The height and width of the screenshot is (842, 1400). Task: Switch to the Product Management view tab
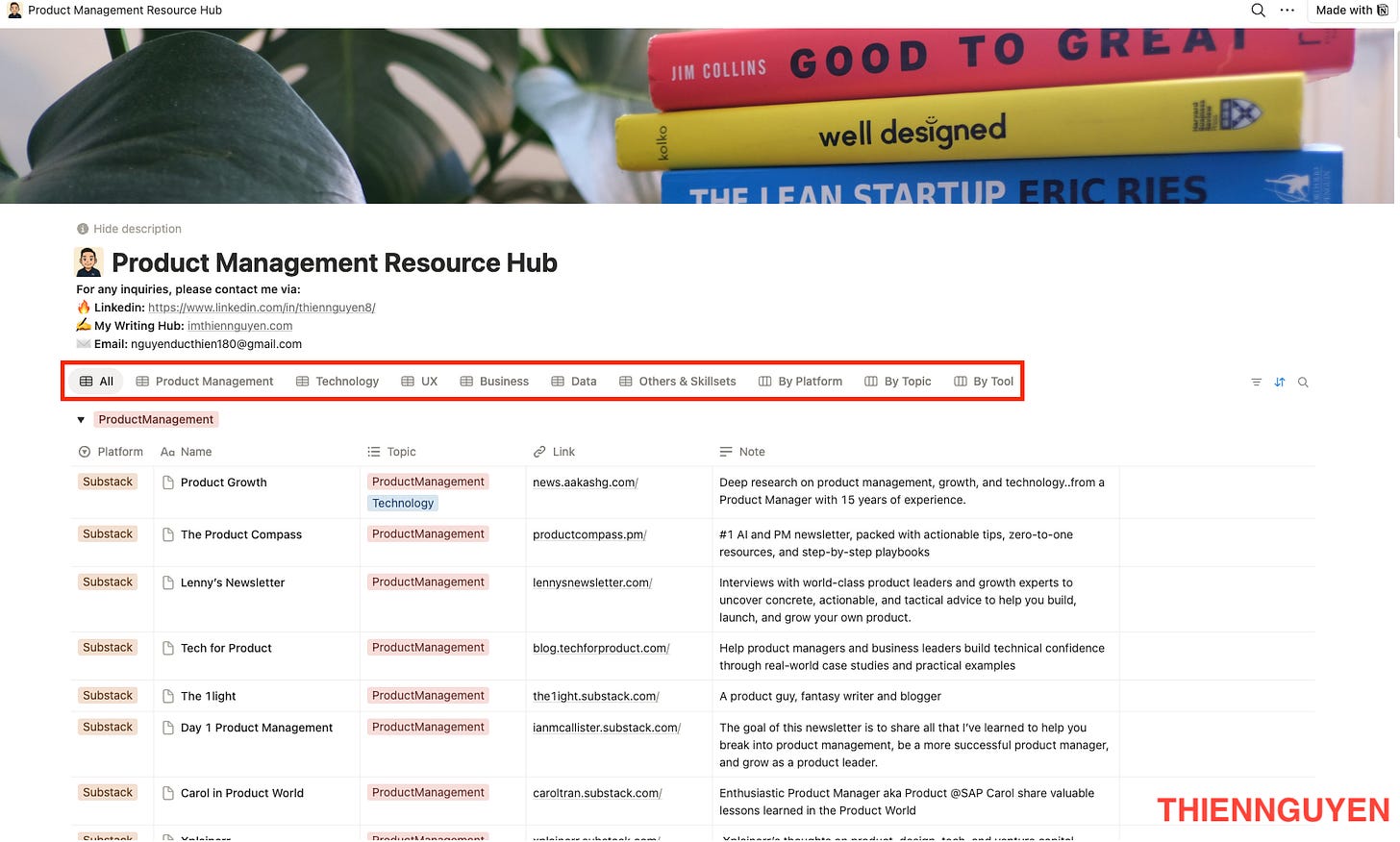(x=205, y=382)
